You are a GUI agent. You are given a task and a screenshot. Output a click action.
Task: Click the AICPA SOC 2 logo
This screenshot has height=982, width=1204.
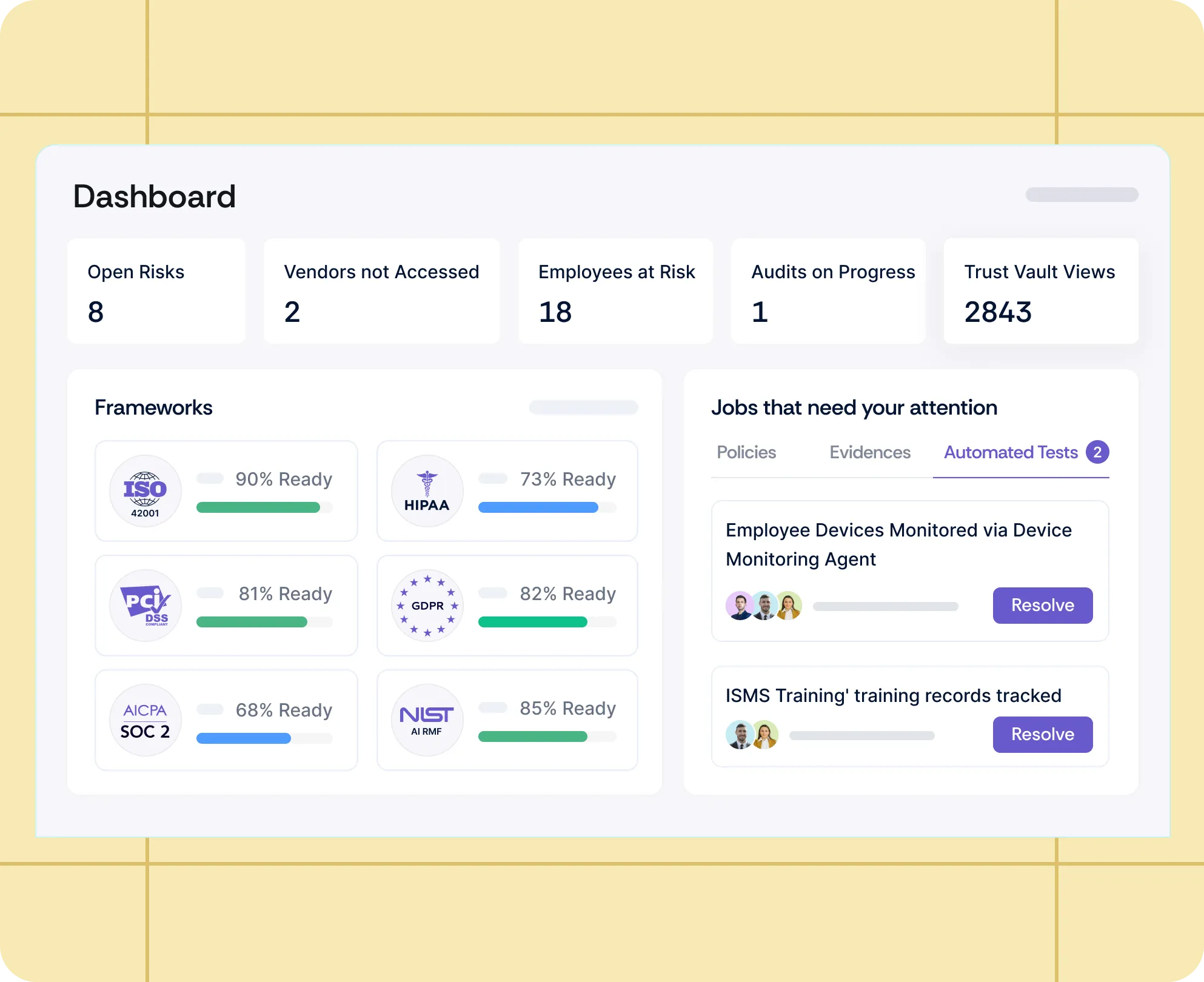(x=145, y=720)
